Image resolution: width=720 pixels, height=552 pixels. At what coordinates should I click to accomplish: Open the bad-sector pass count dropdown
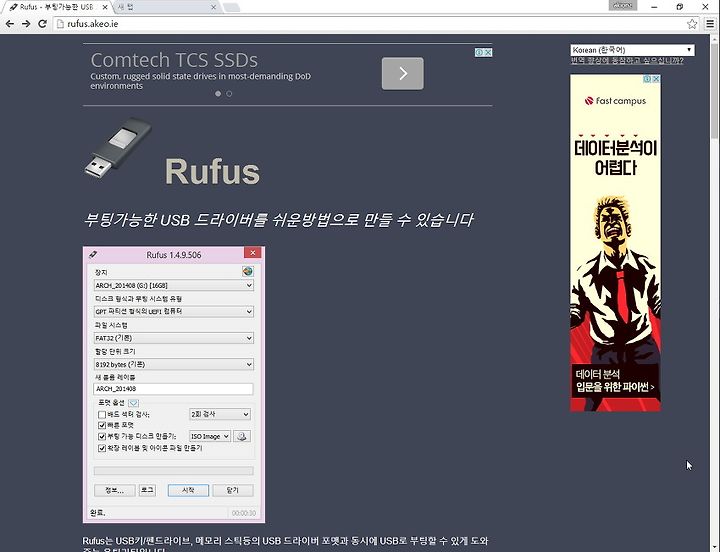(x=219, y=414)
